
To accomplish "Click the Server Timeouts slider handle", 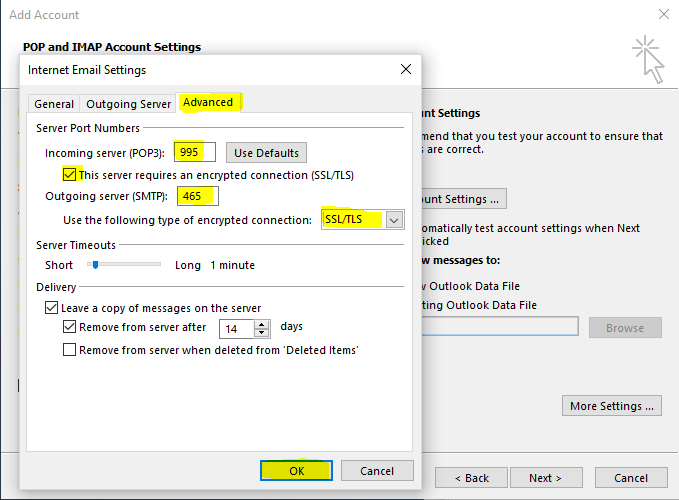I will (94, 265).
